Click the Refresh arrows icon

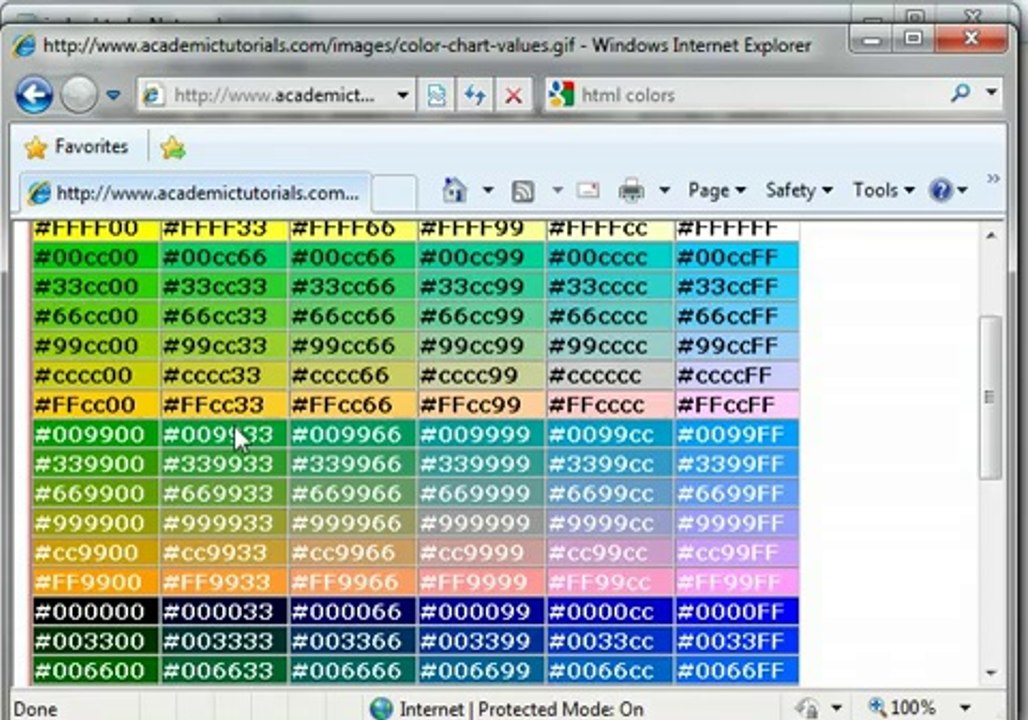pos(475,96)
